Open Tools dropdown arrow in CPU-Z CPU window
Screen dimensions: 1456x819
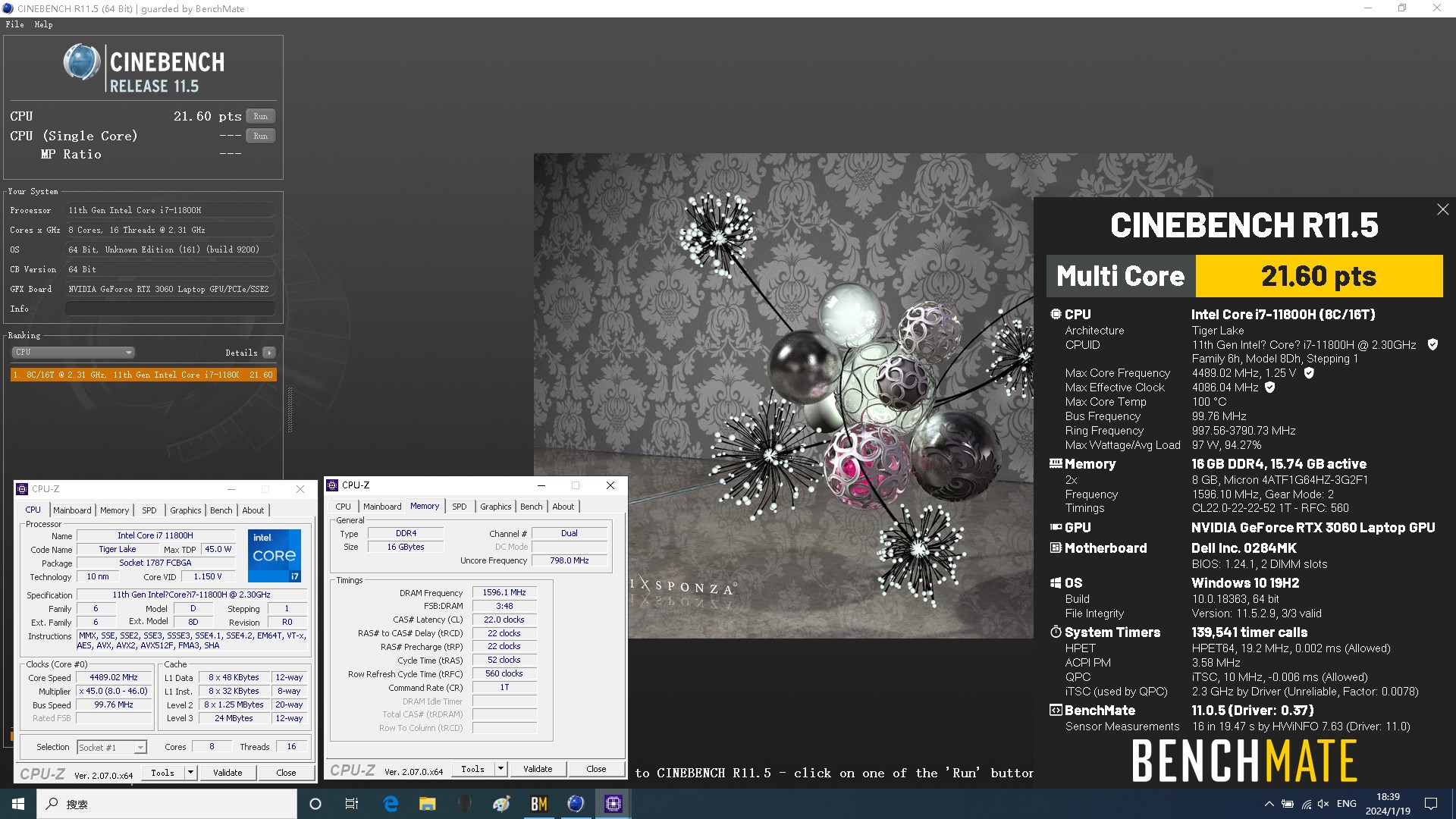click(190, 773)
